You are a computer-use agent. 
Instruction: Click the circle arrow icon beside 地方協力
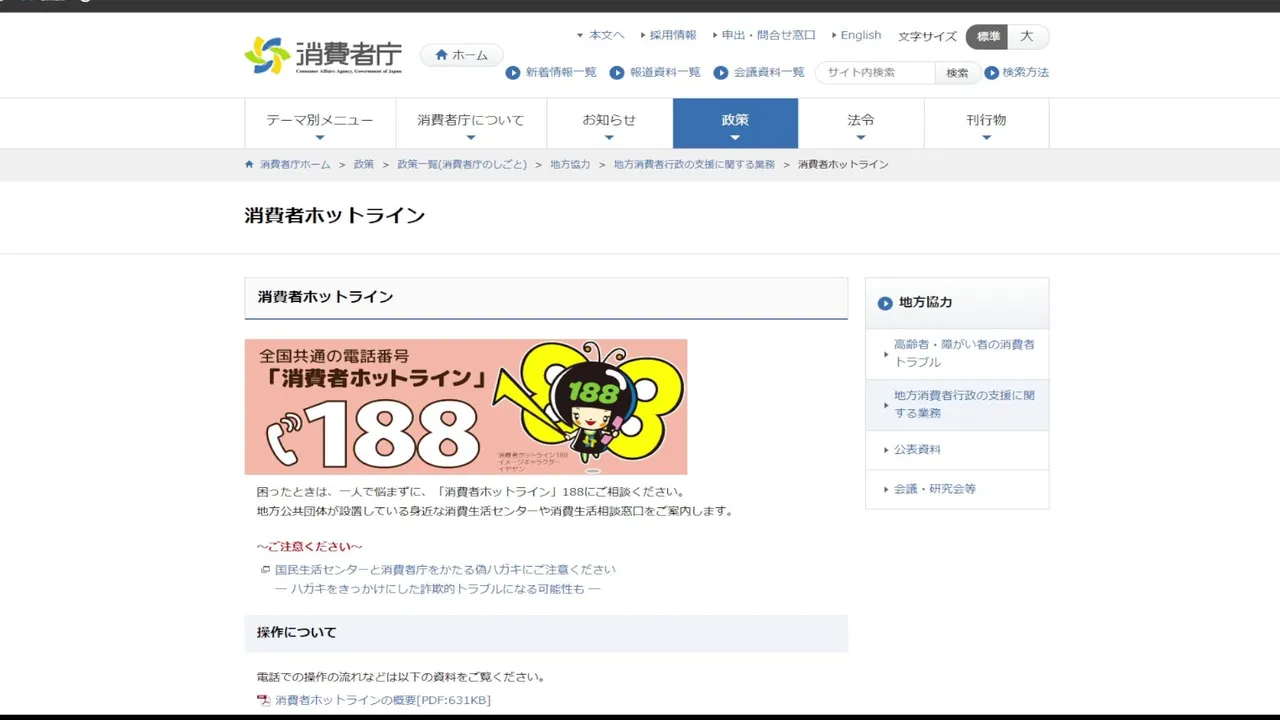(885, 303)
